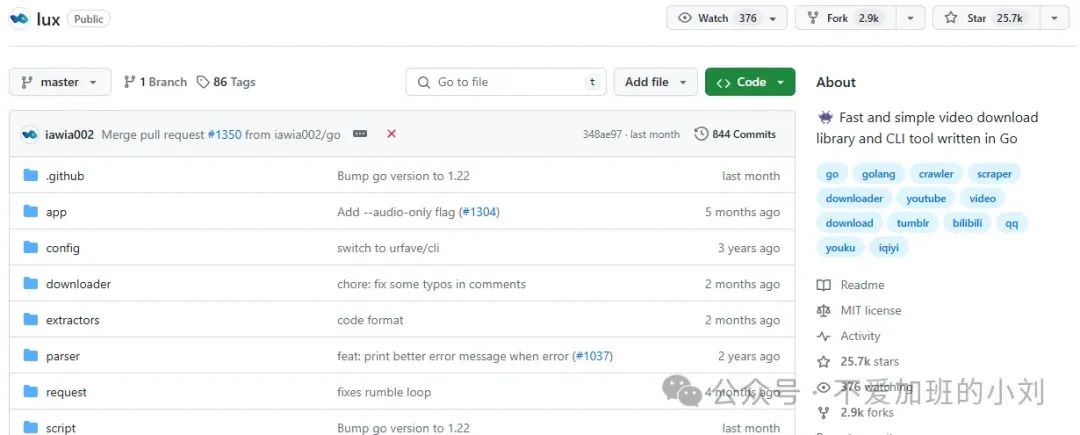The image size is (1080, 435).
Task: Select the golang topic tag
Action: [x=878, y=174]
